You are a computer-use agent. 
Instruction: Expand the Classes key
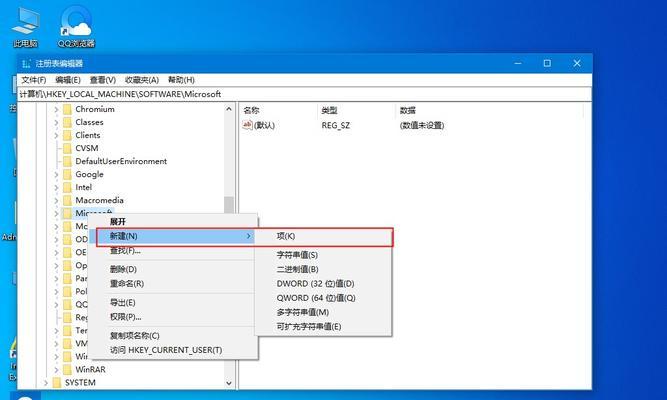tap(56, 123)
